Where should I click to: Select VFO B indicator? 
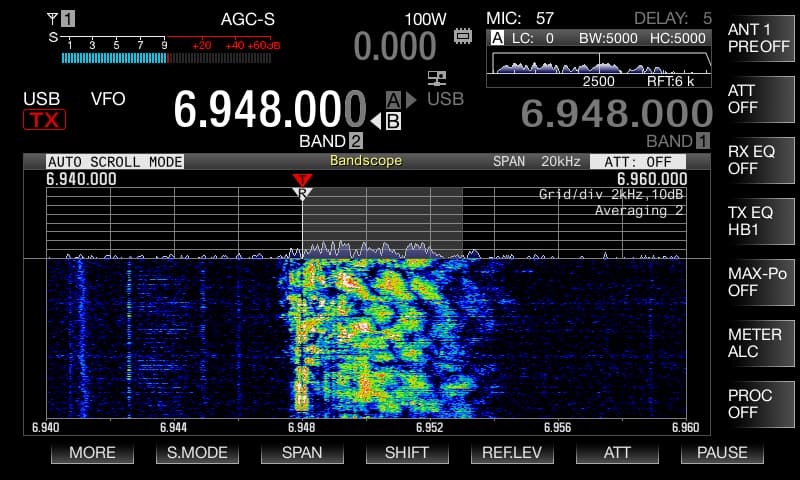pos(393,121)
